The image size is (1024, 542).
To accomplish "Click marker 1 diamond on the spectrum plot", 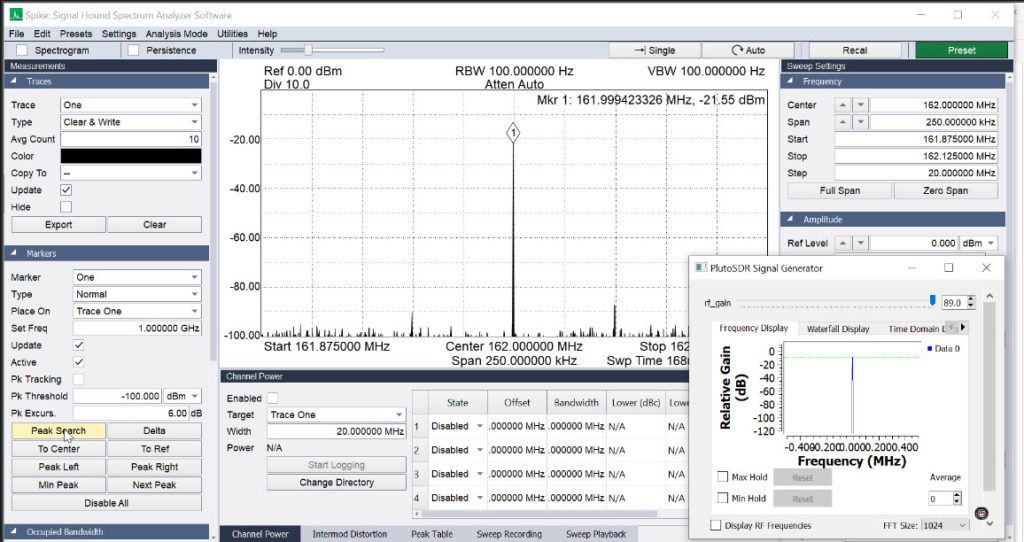I will (513, 133).
